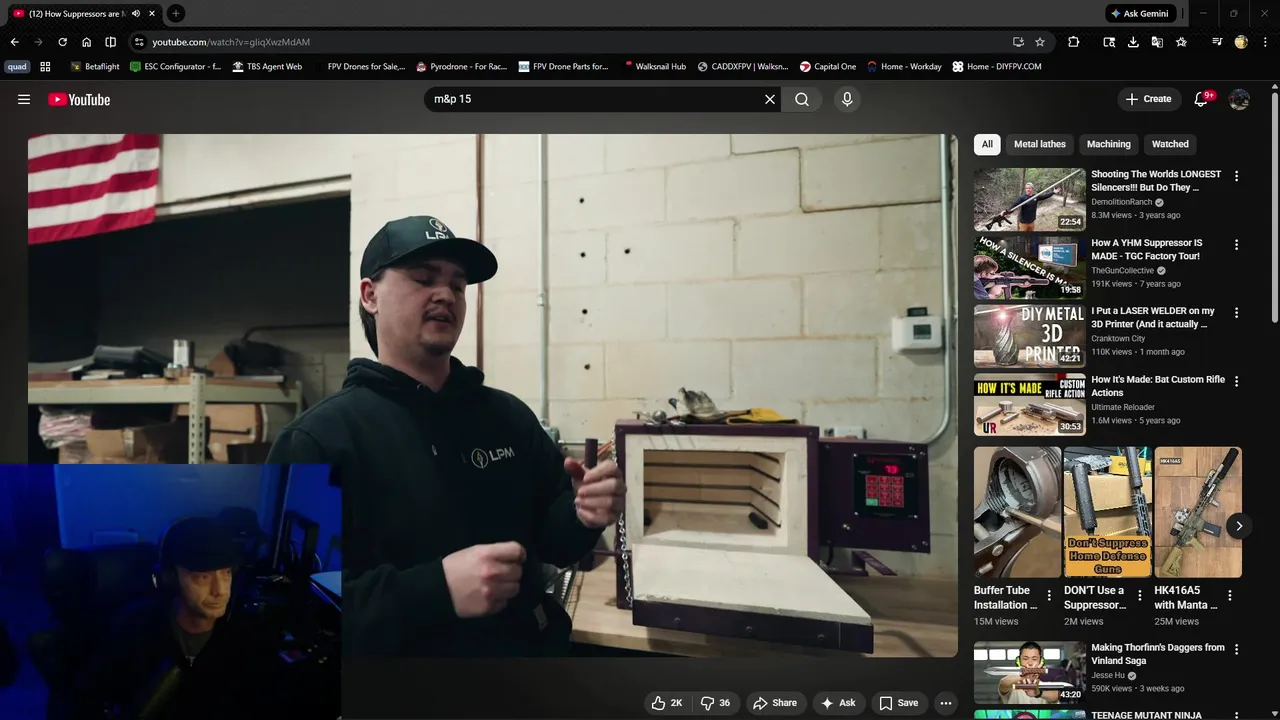The width and height of the screenshot is (1280, 720).
Task: Click Ask Gemini button
Action: (1139, 13)
